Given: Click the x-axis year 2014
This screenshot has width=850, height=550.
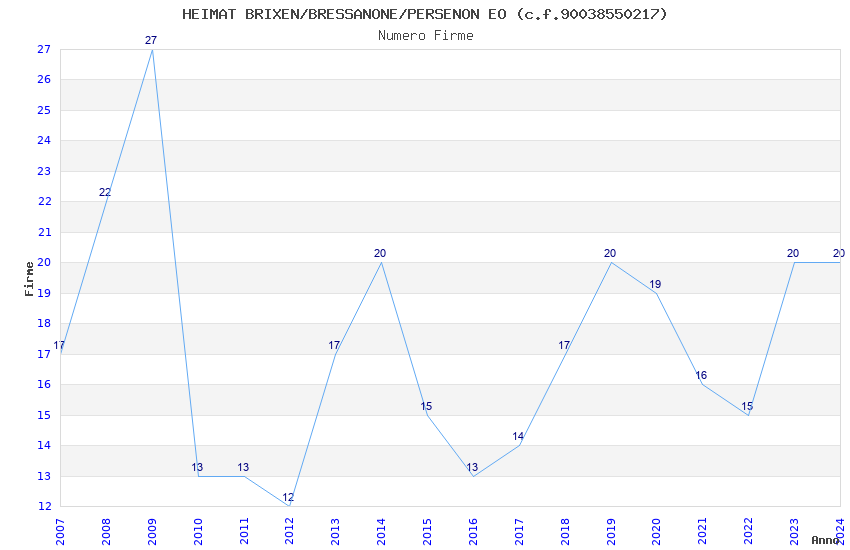Looking at the screenshot, I should click(382, 532).
